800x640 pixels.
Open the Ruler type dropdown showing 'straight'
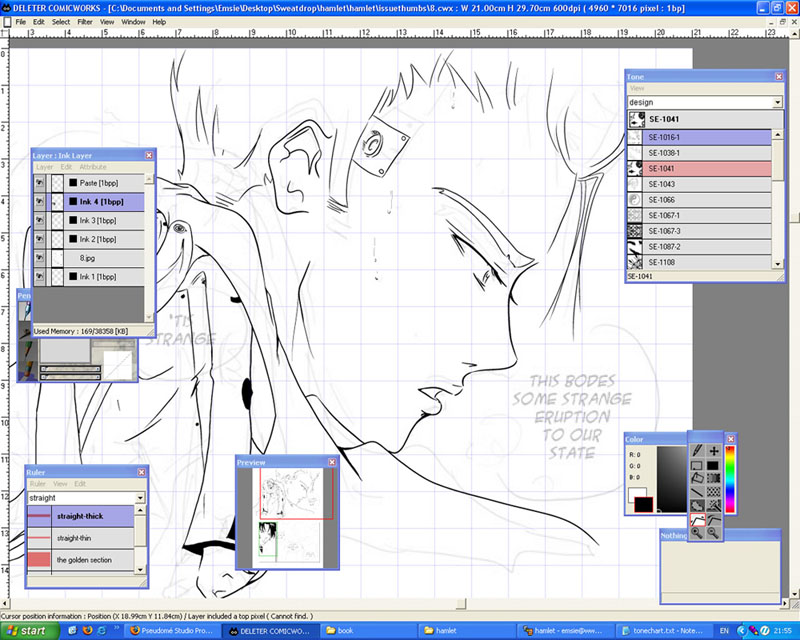140,498
